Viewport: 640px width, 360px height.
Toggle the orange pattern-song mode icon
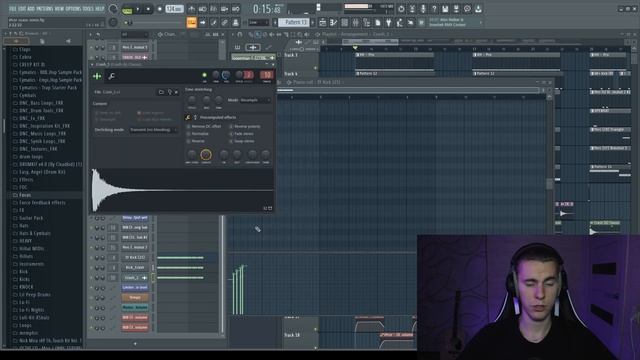tap(191, 22)
